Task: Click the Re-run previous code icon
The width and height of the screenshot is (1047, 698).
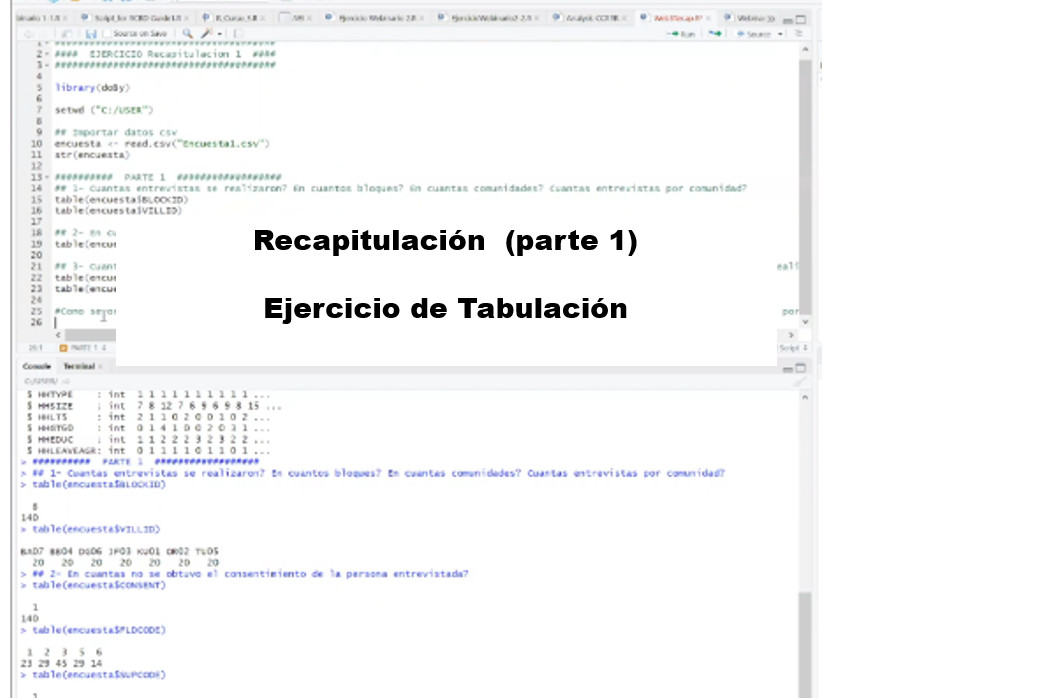Action: point(715,34)
